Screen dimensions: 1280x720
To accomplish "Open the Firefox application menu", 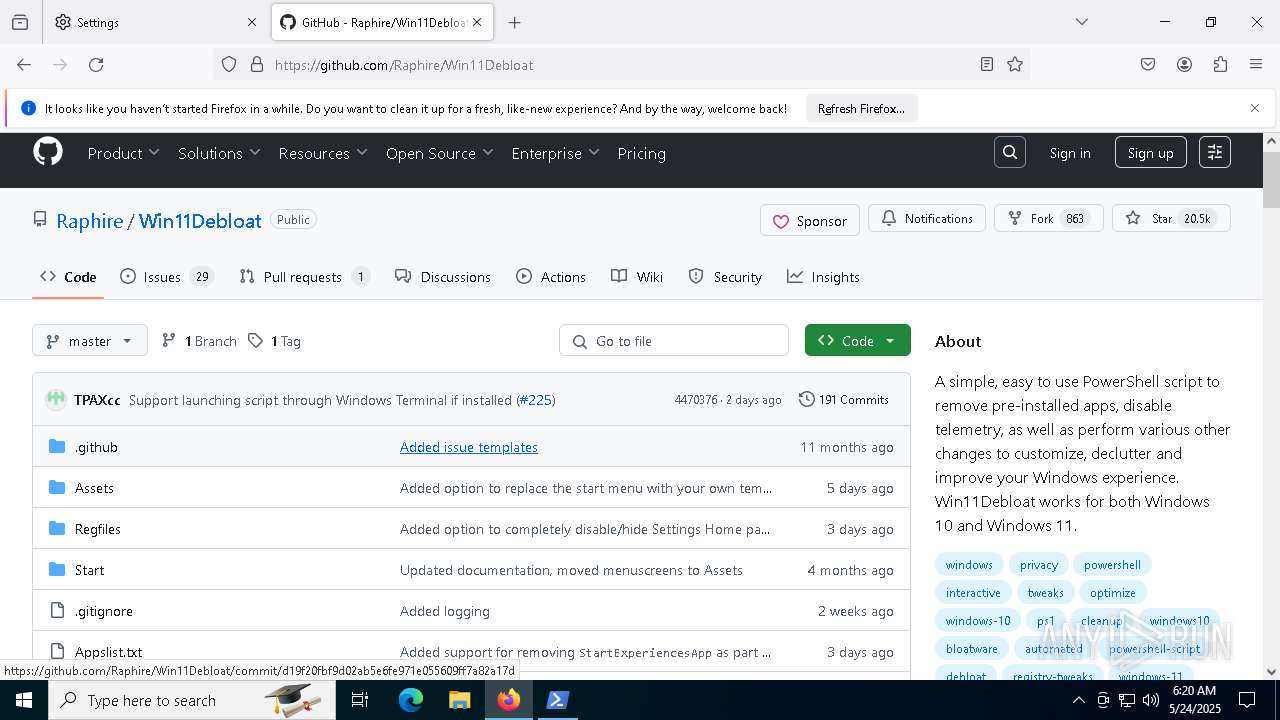I will tap(1256, 65).
